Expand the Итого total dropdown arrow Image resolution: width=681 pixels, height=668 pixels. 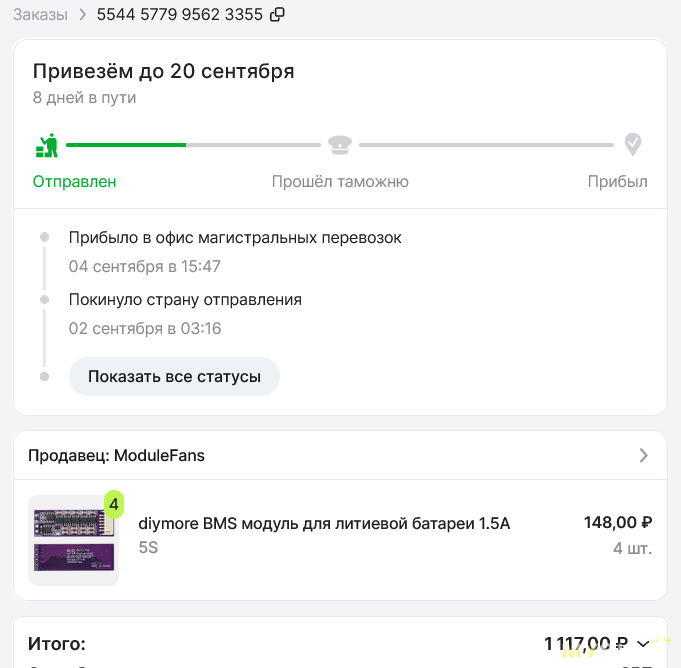click(x=643, y=643)
